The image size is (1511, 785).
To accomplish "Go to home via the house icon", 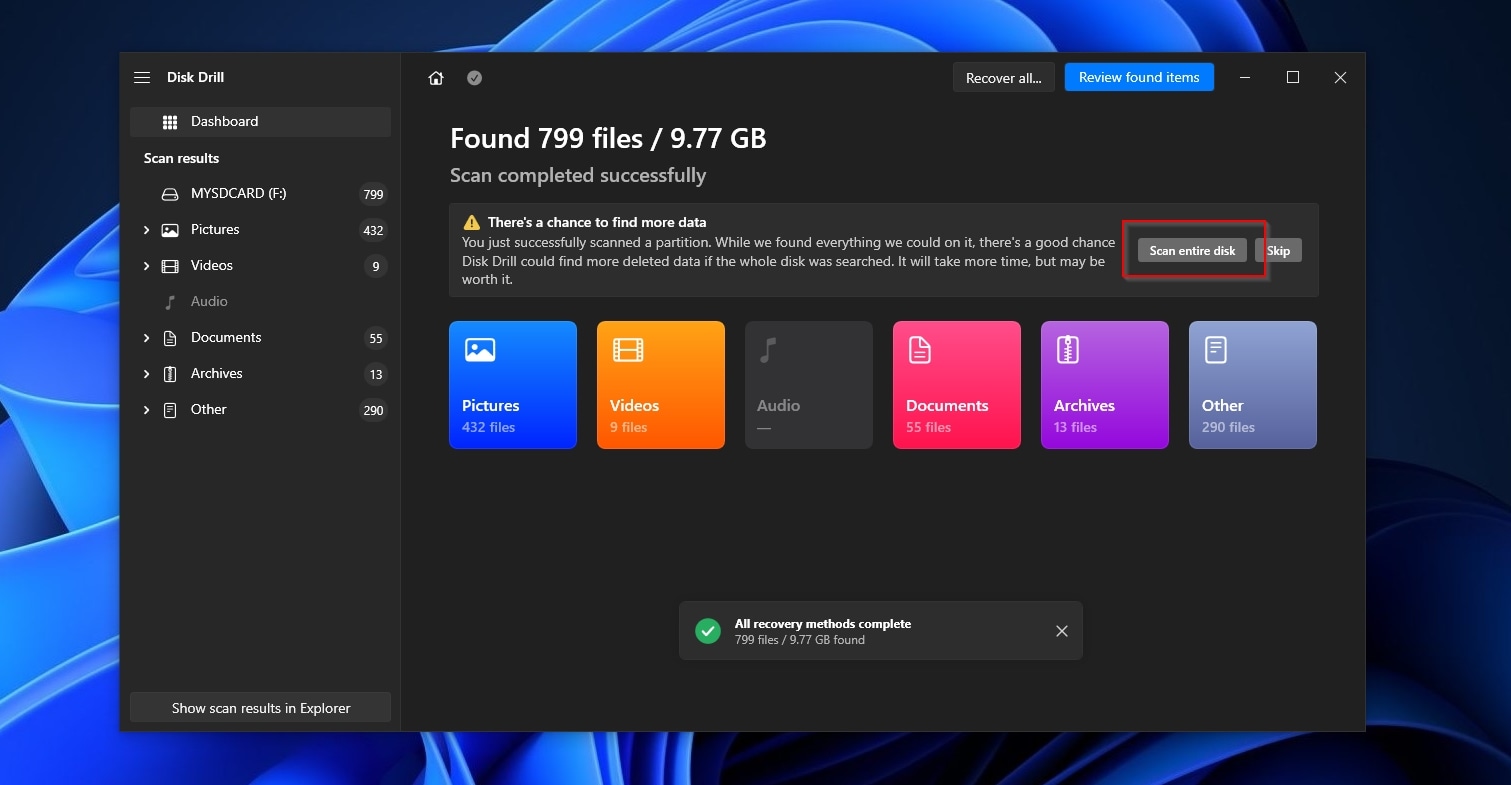I will tap(436, 78).
